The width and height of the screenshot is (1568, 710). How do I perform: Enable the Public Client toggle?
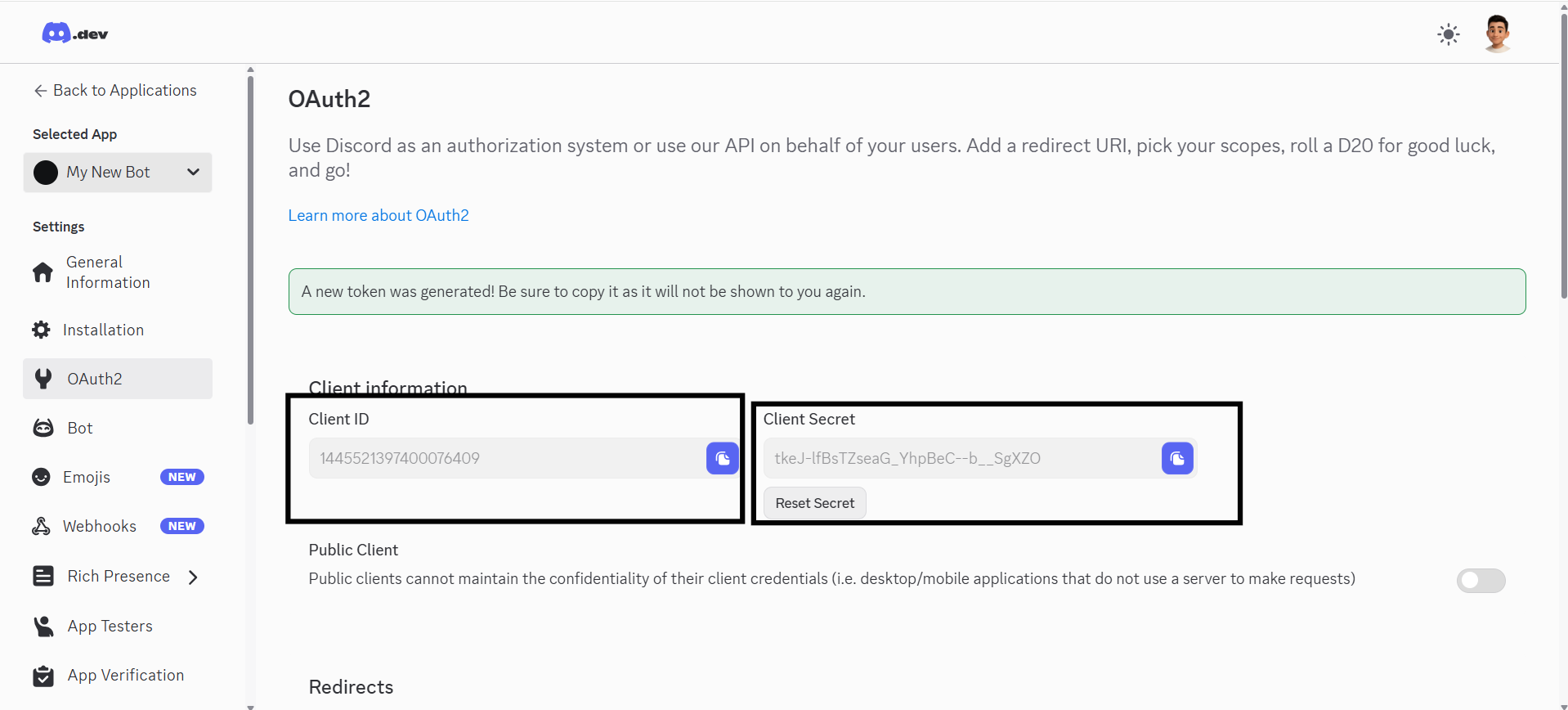pos(1480,580)
